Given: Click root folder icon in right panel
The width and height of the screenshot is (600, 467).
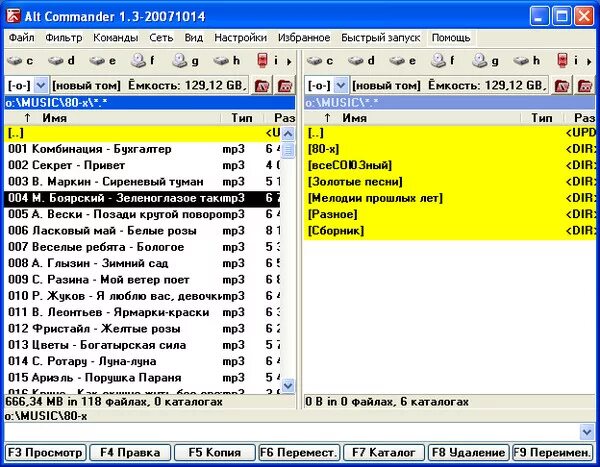Looking at the screenshot, I should (562, 85).
